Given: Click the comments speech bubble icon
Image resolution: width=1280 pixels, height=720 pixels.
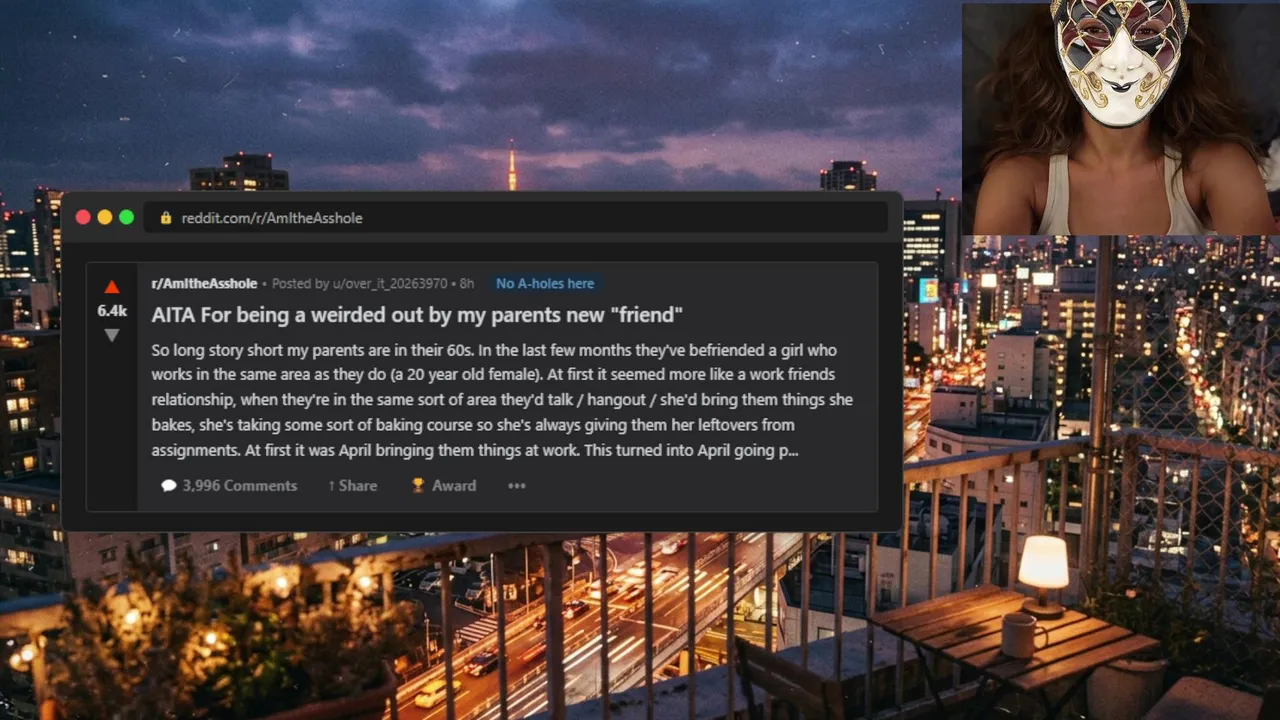Looking at the screenshot, I should [x=169, y=485].
